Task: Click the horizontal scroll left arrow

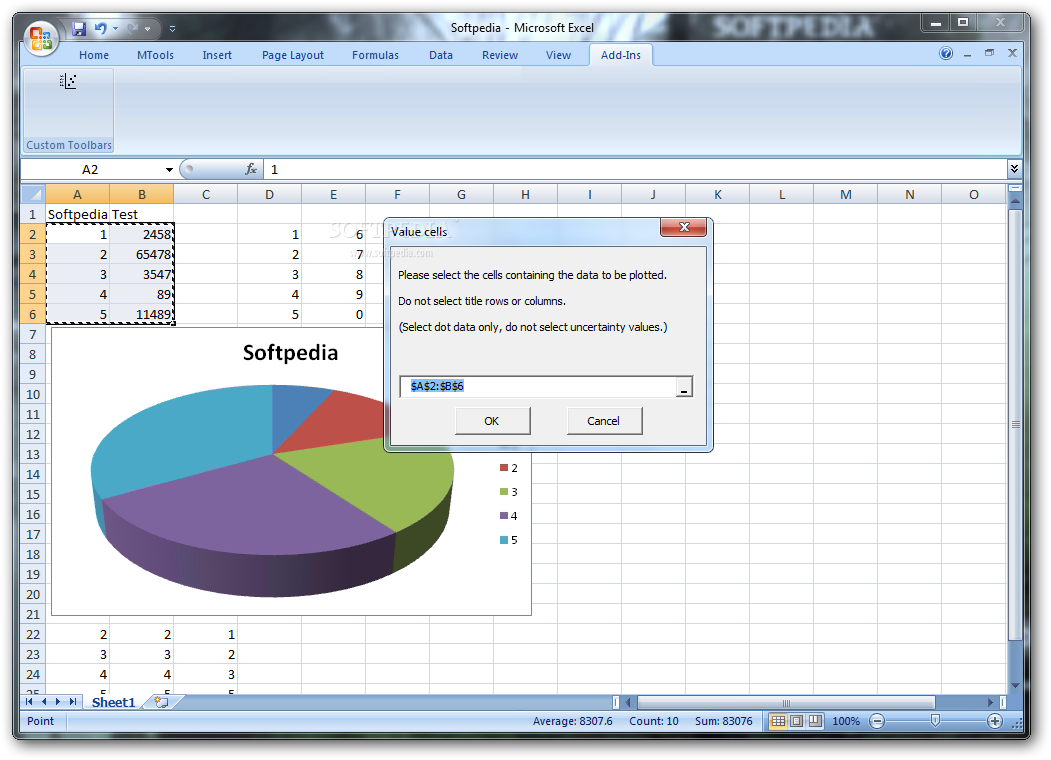Action: 629,702
